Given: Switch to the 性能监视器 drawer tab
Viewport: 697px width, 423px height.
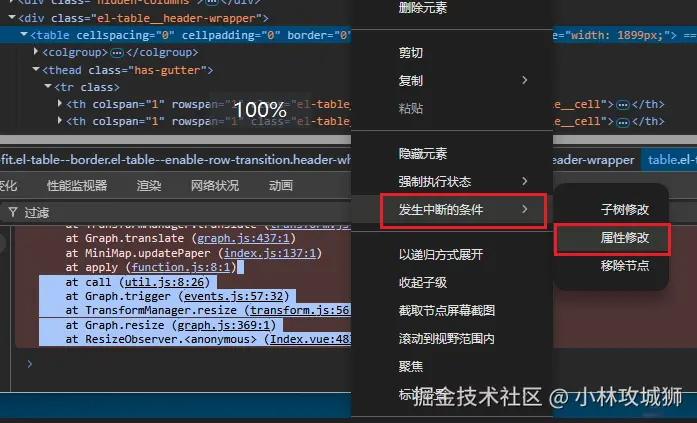Looking at the screenshot, I should click(x=77, y=185).
